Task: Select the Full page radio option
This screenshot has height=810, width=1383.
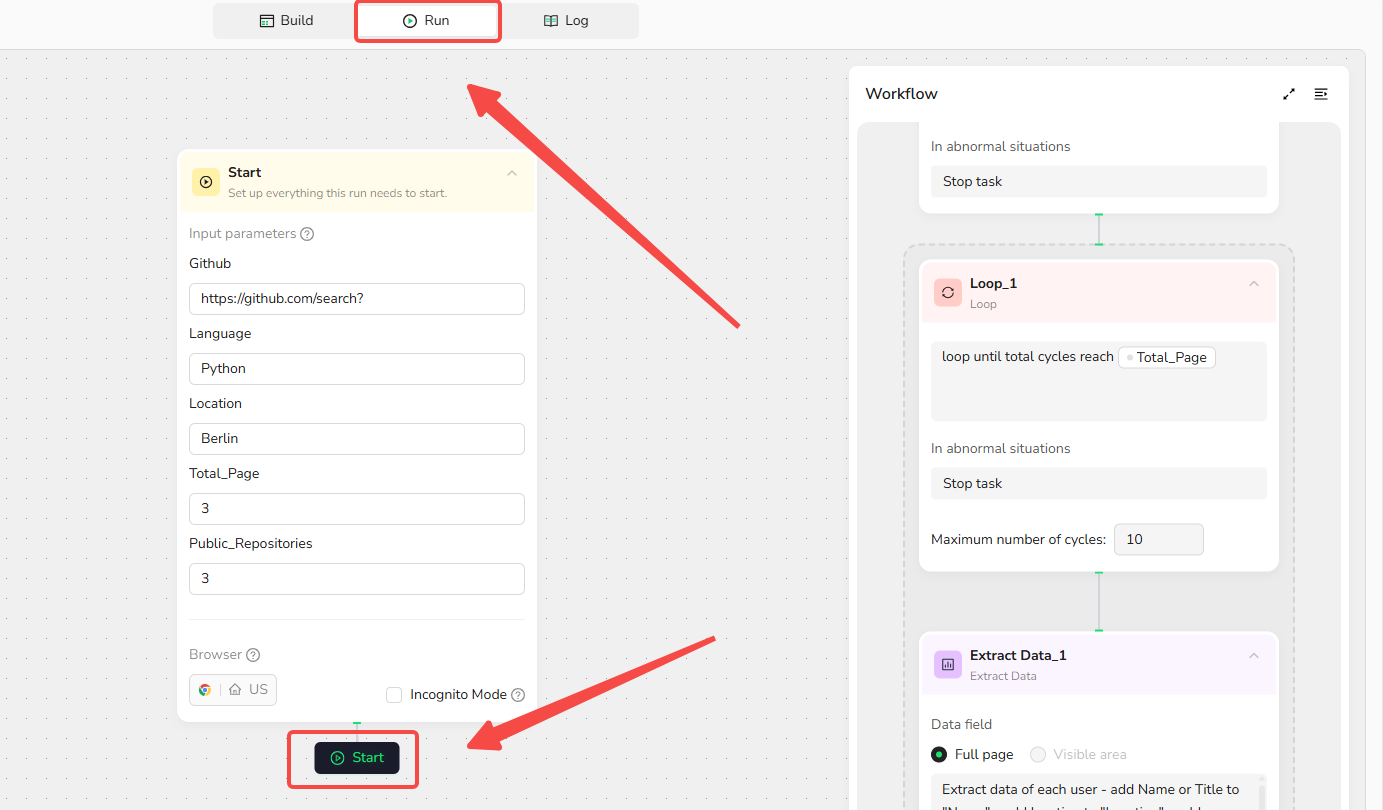Action: (x=939, y=755)
